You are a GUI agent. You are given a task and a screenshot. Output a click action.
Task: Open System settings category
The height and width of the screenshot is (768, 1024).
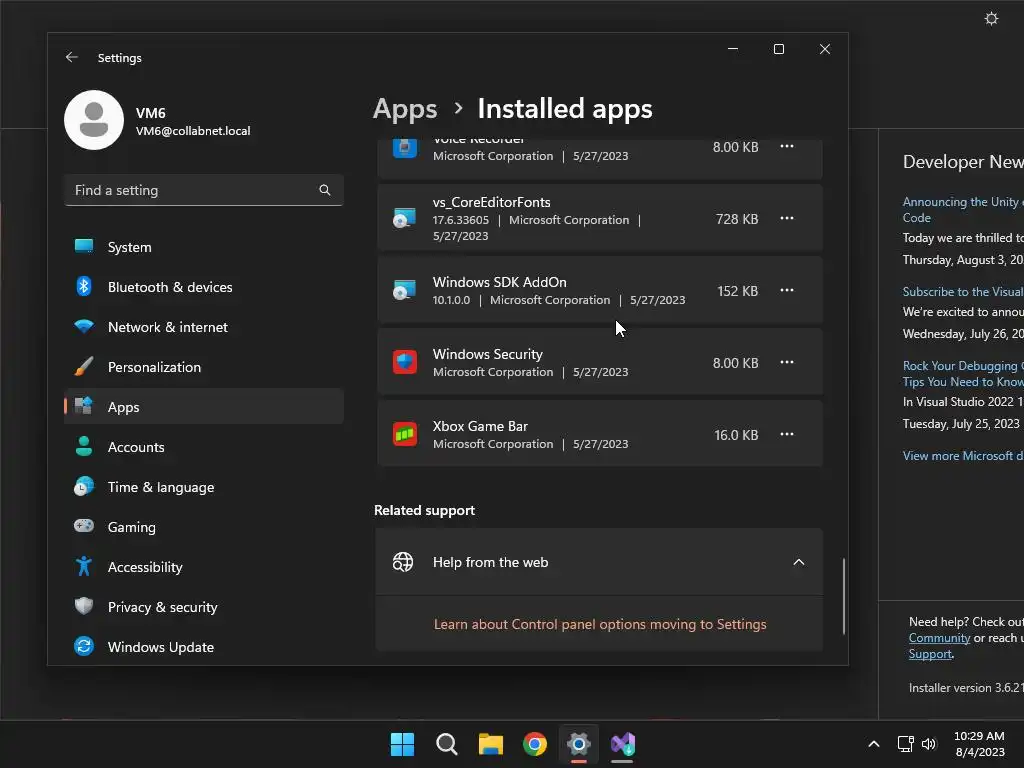(204, 247)
